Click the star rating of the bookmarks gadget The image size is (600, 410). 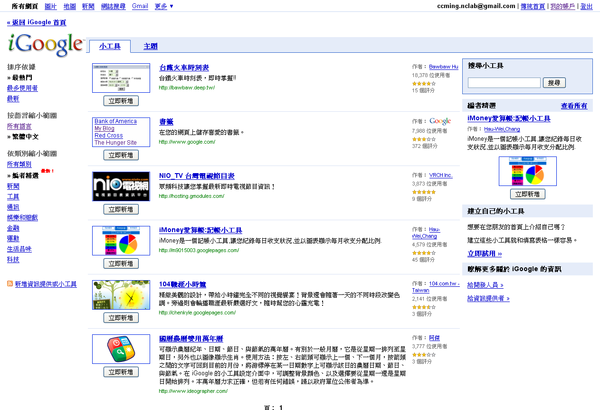click(424, 139)
